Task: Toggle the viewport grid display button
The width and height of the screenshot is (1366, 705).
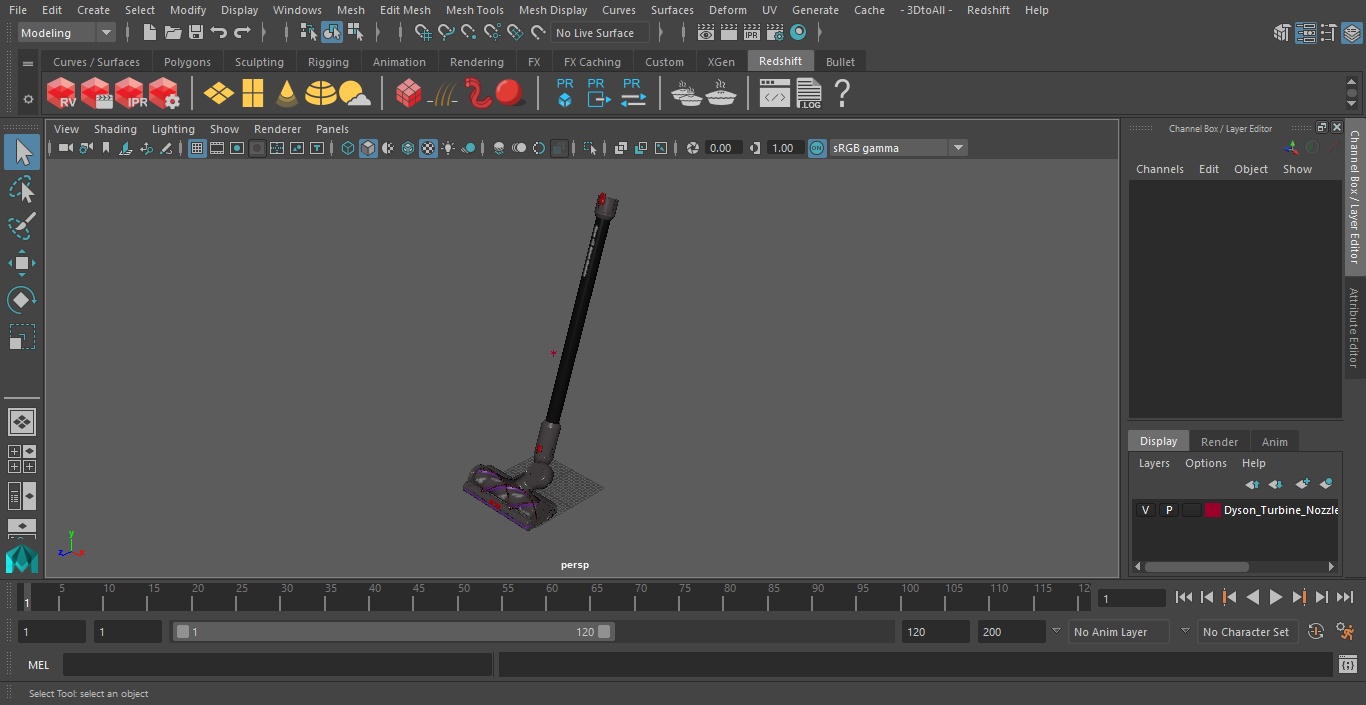Action: (197, 148)
